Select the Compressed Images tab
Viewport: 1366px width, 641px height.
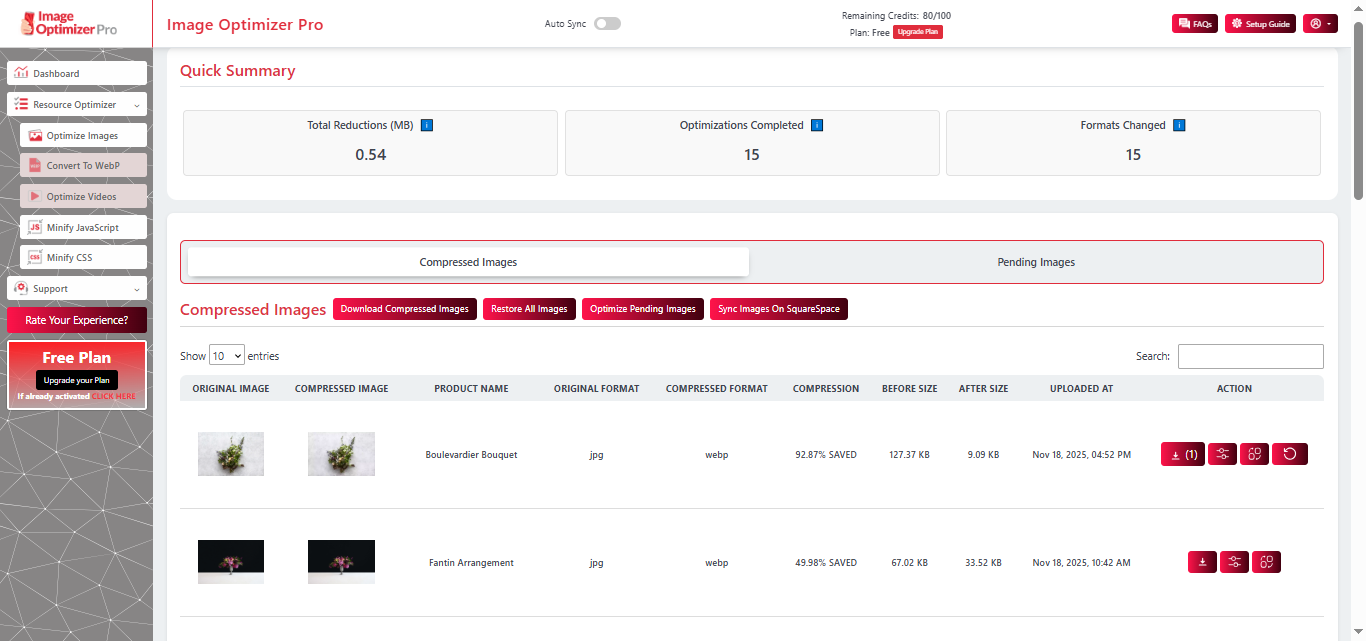coord(468,262)
